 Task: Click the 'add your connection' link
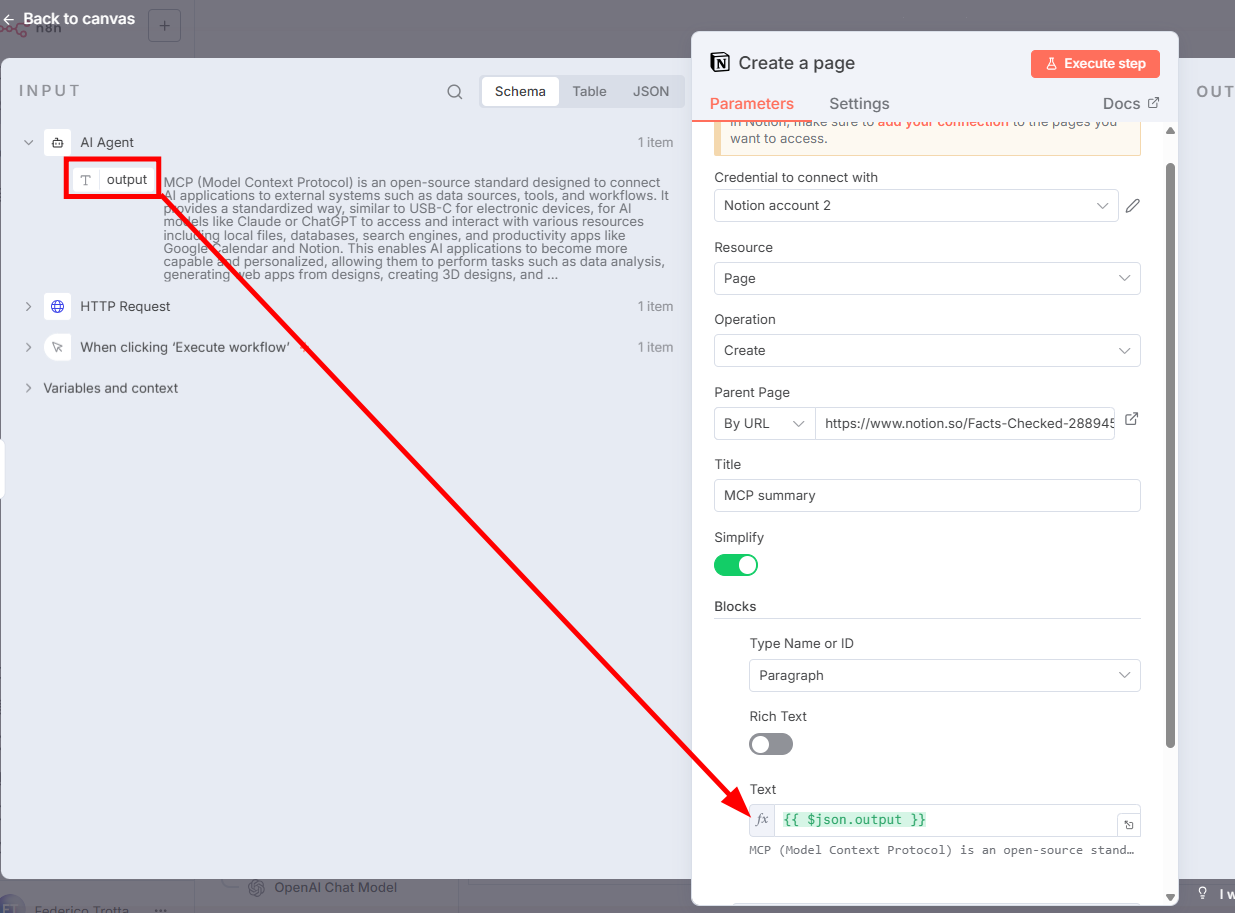click(943, 122)
